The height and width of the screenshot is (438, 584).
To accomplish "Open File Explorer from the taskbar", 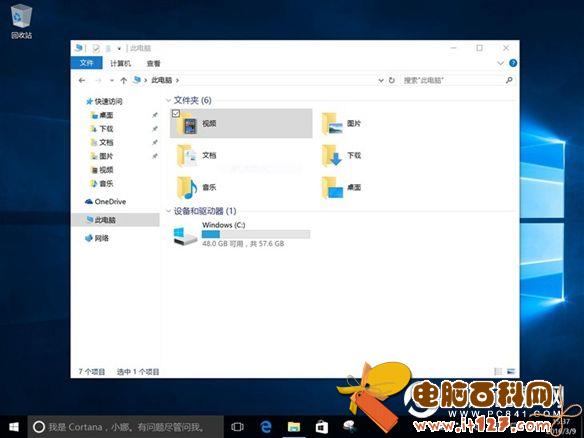I will click(294, 427).
